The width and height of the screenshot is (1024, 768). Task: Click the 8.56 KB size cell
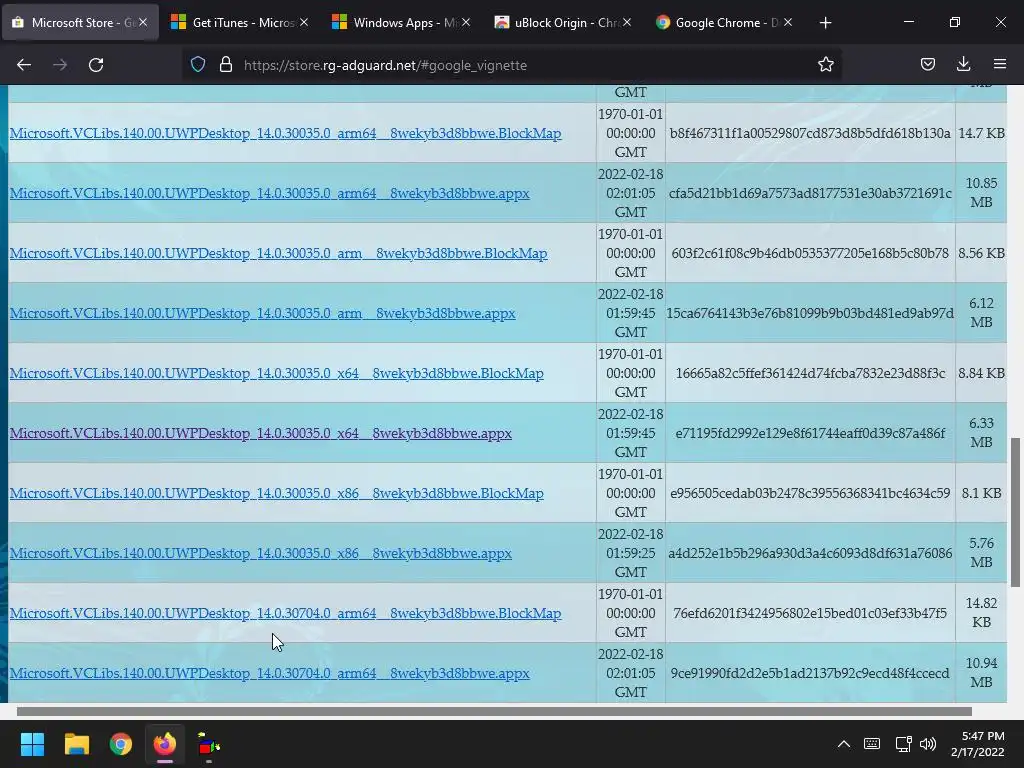click(x=981, y=253)
